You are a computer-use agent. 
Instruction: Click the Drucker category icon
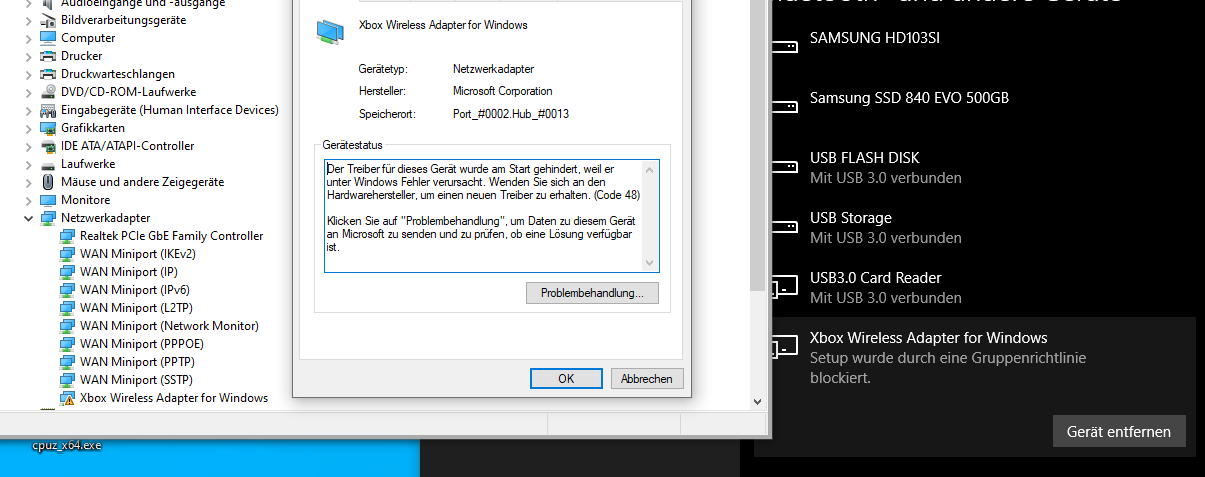pos(48,56)
